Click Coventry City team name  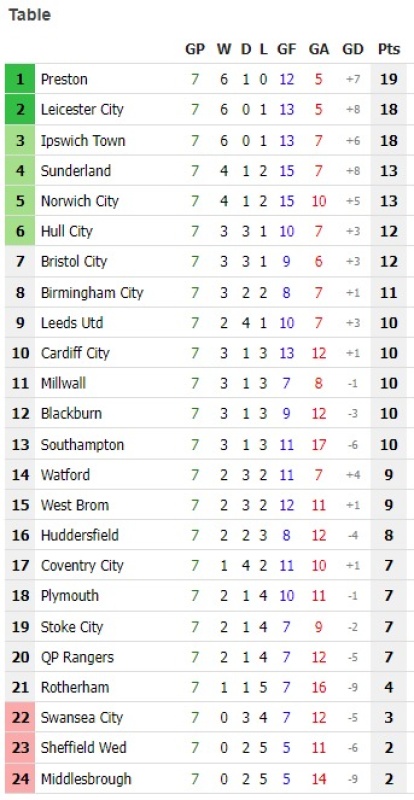(82, 565)
